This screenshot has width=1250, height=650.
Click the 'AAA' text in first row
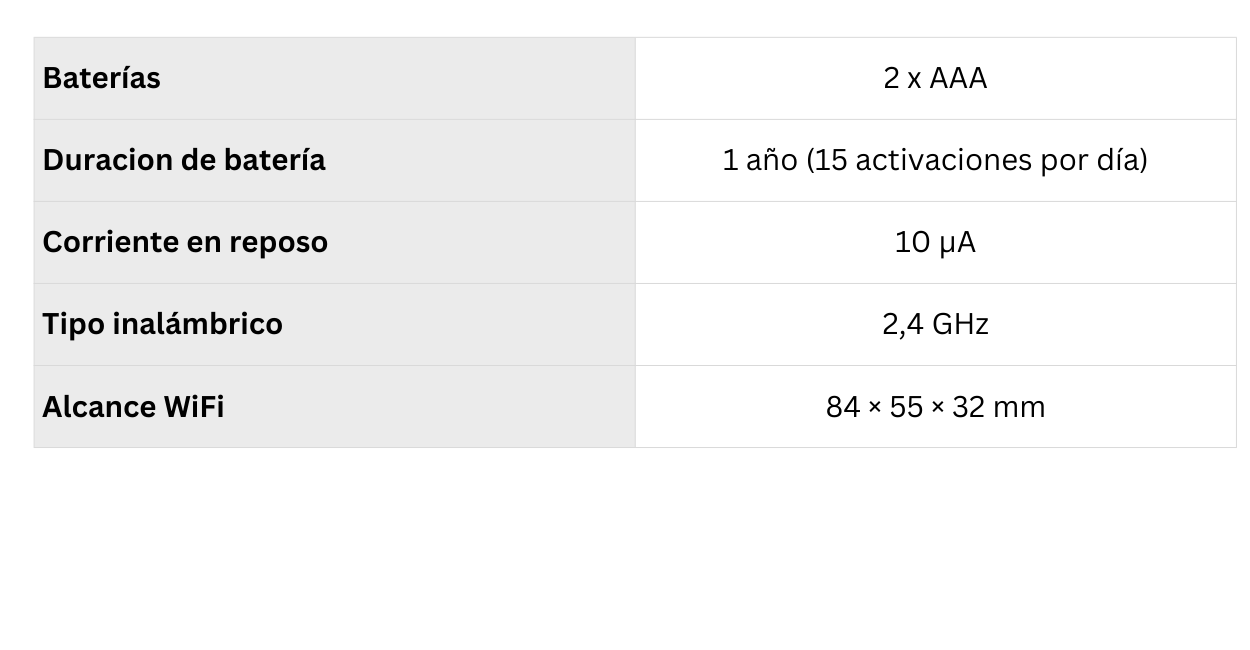pos(958,78)
